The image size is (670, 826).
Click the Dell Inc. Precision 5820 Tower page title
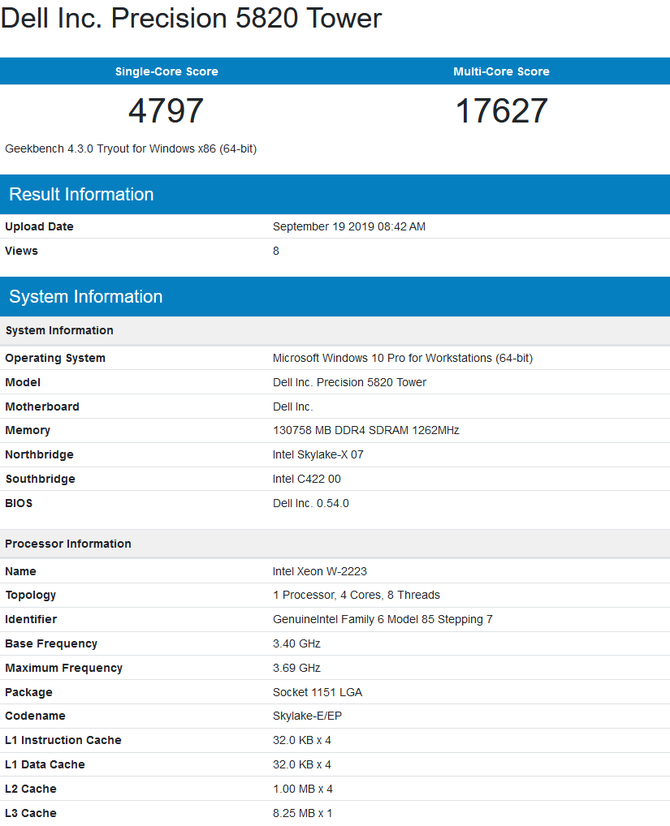[191, 19]
